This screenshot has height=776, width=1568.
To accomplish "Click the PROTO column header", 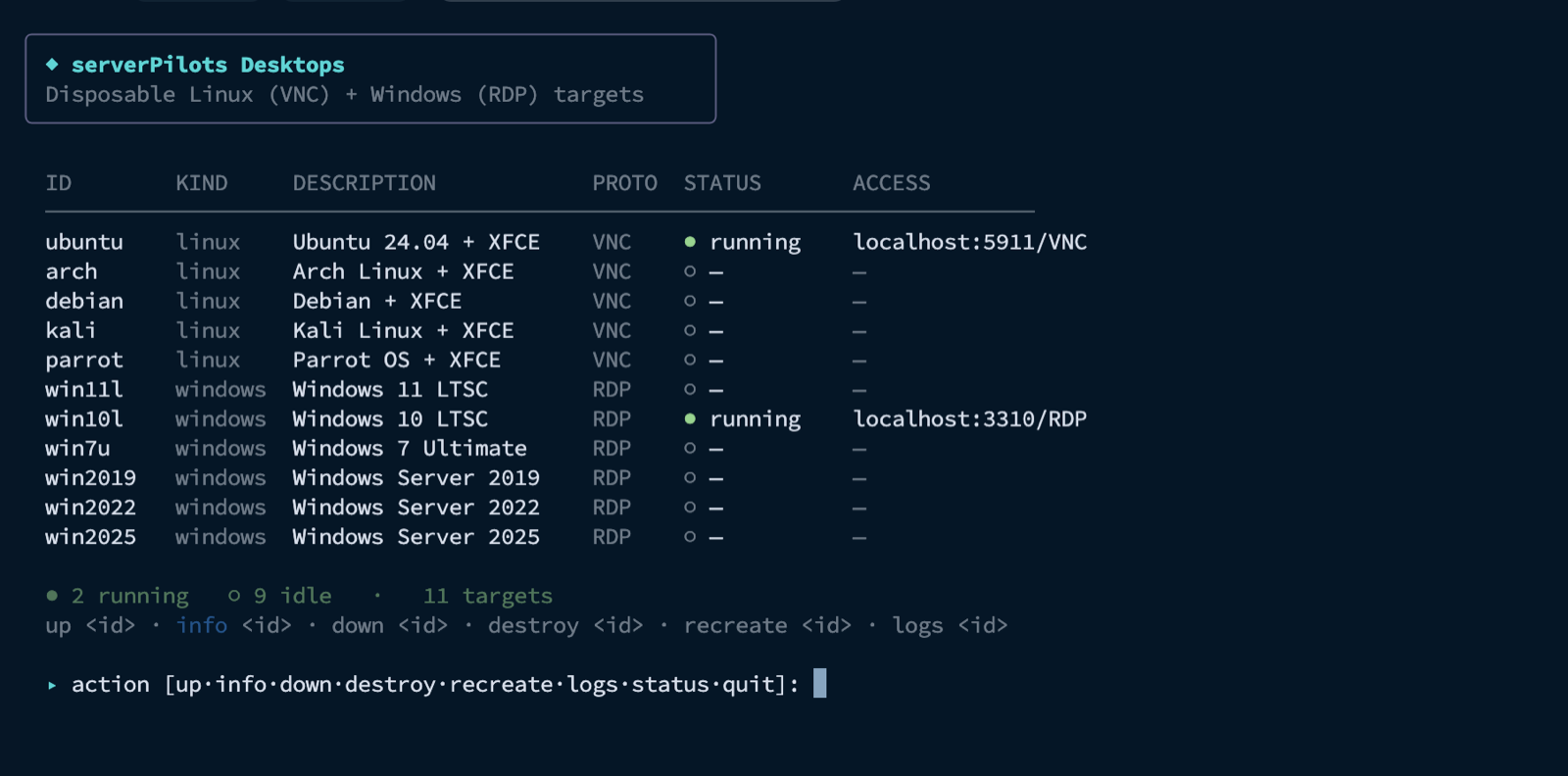I will [x=625, y=183].
